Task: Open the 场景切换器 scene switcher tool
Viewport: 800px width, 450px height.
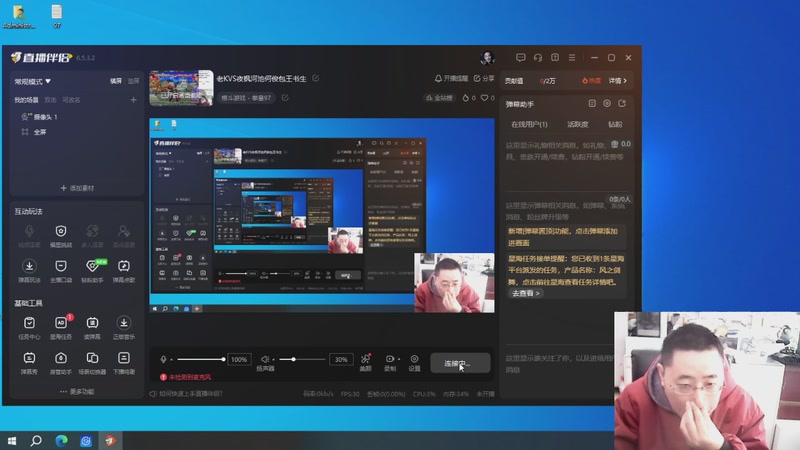Action: click(92, 363)
